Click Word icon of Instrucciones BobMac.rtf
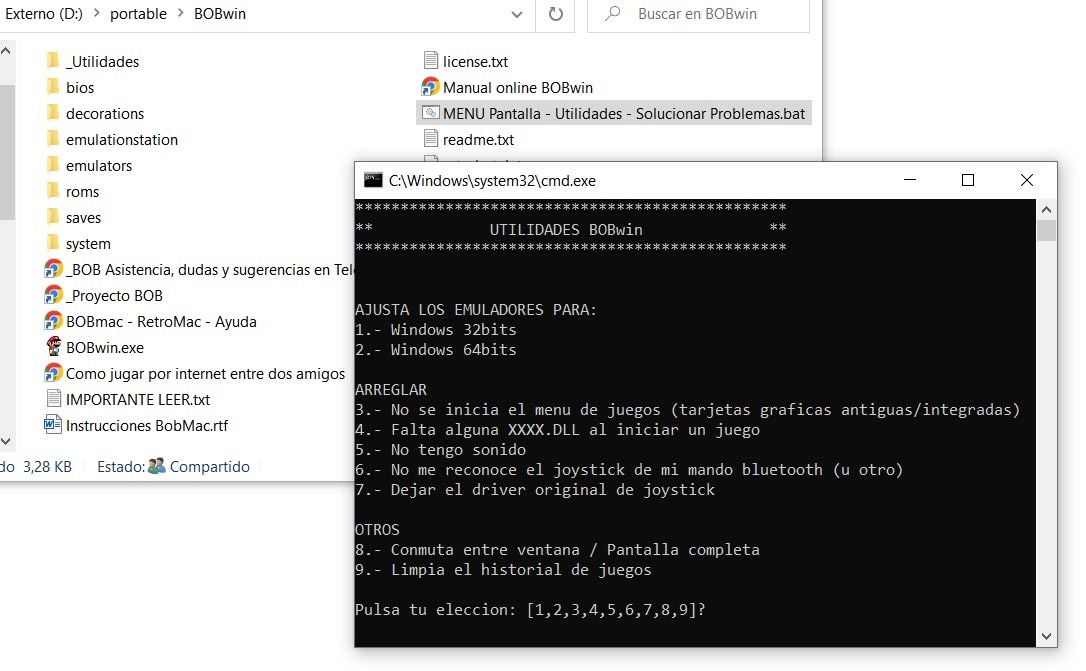 tap(53, 425)
